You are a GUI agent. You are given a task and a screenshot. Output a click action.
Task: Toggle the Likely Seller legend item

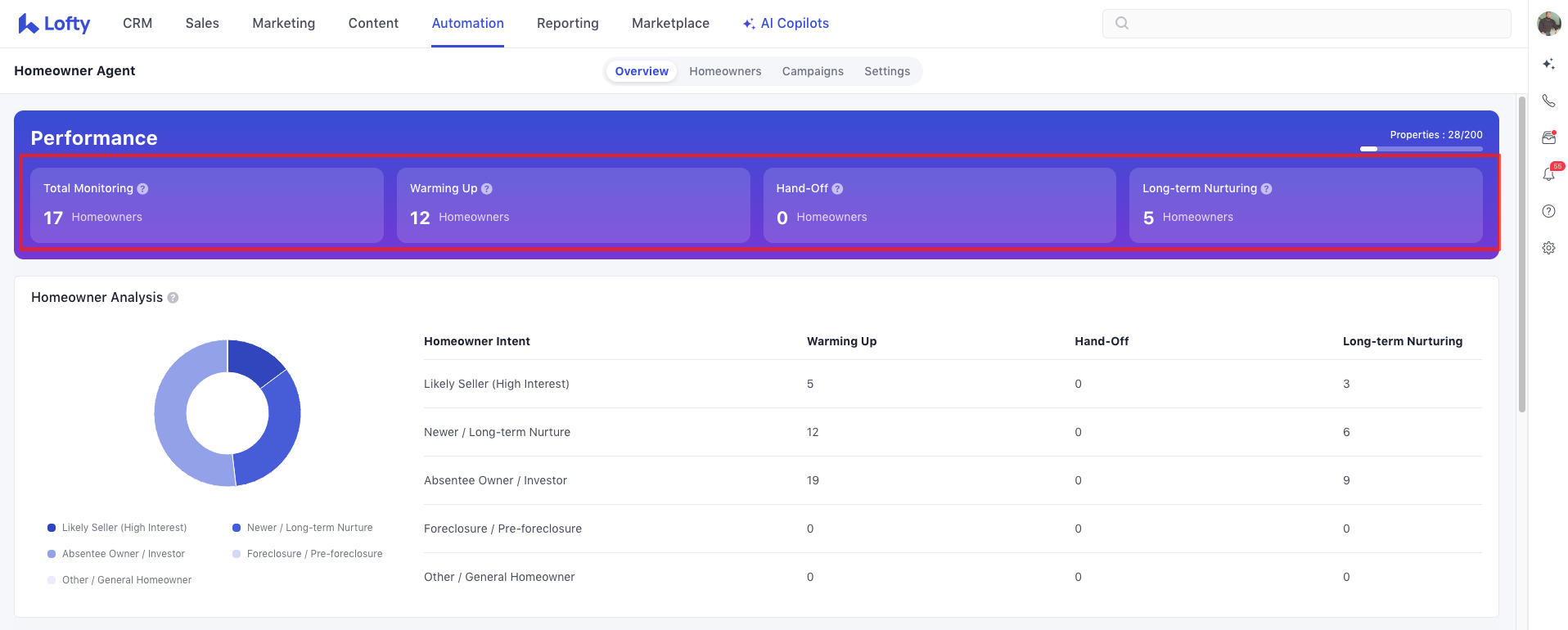click(x=117, y=528)
